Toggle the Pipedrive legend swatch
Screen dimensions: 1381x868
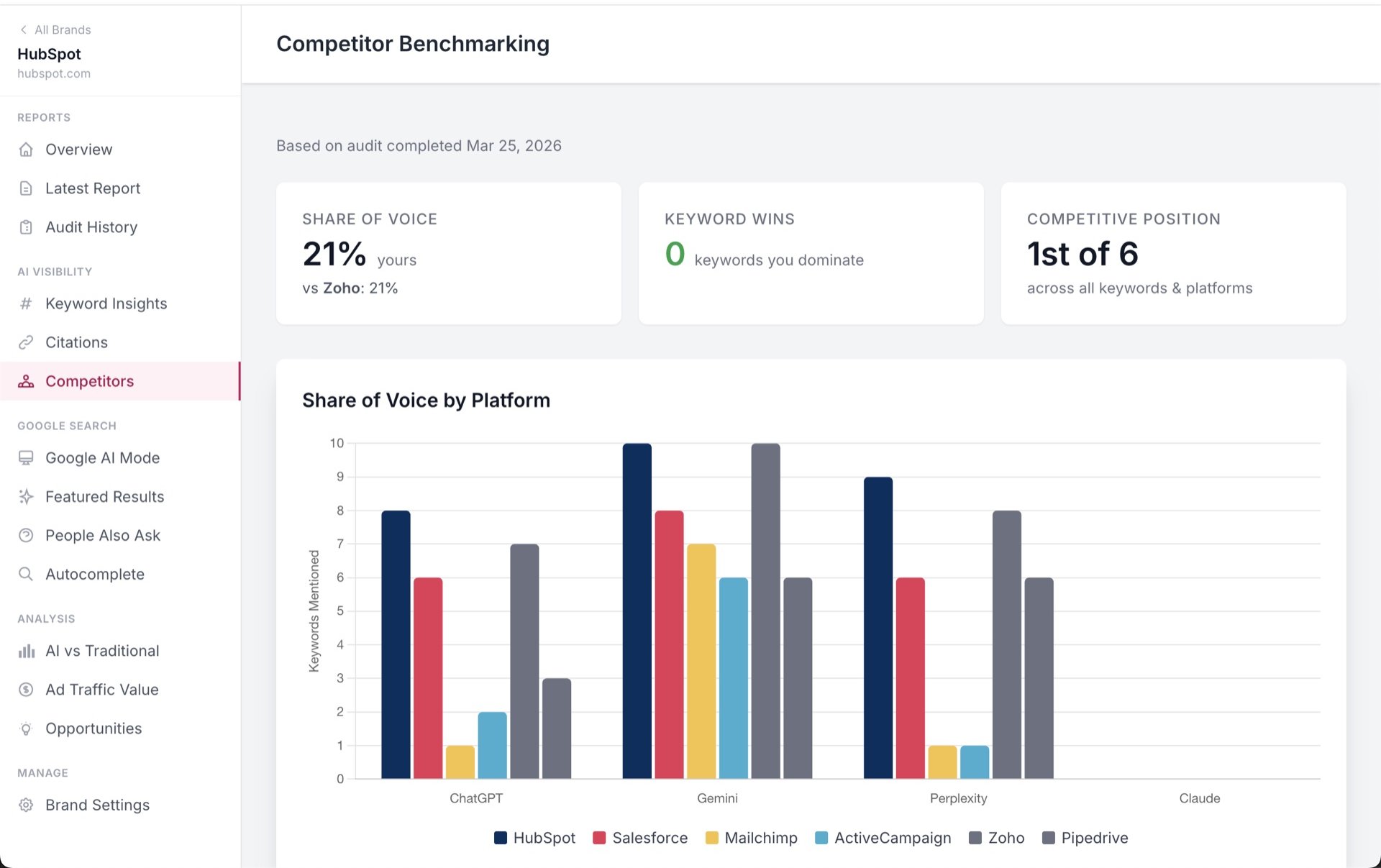(1049, 838)
